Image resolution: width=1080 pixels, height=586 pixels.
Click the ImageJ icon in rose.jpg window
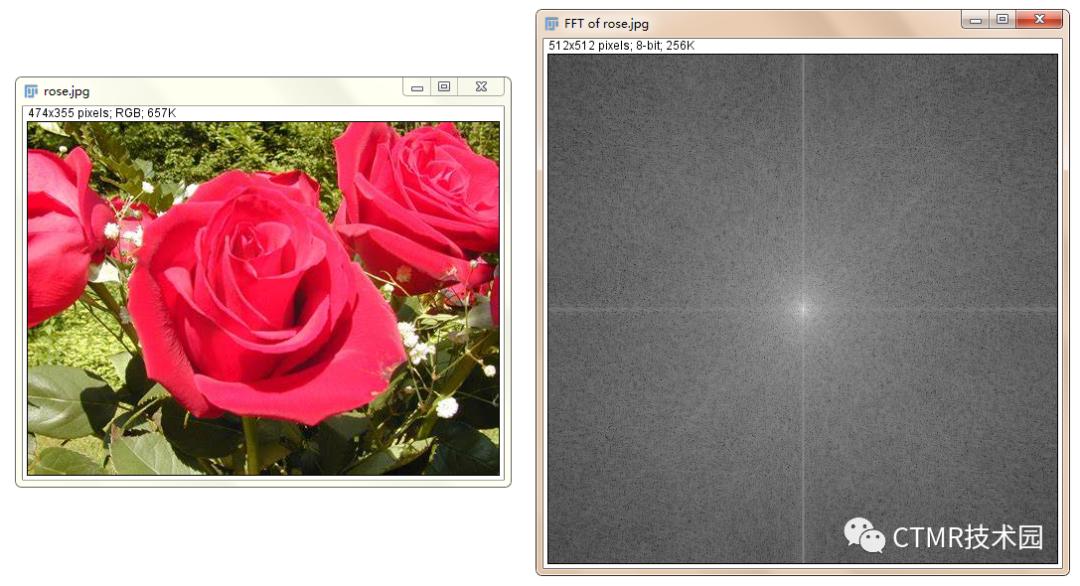[x=31, y=91]
